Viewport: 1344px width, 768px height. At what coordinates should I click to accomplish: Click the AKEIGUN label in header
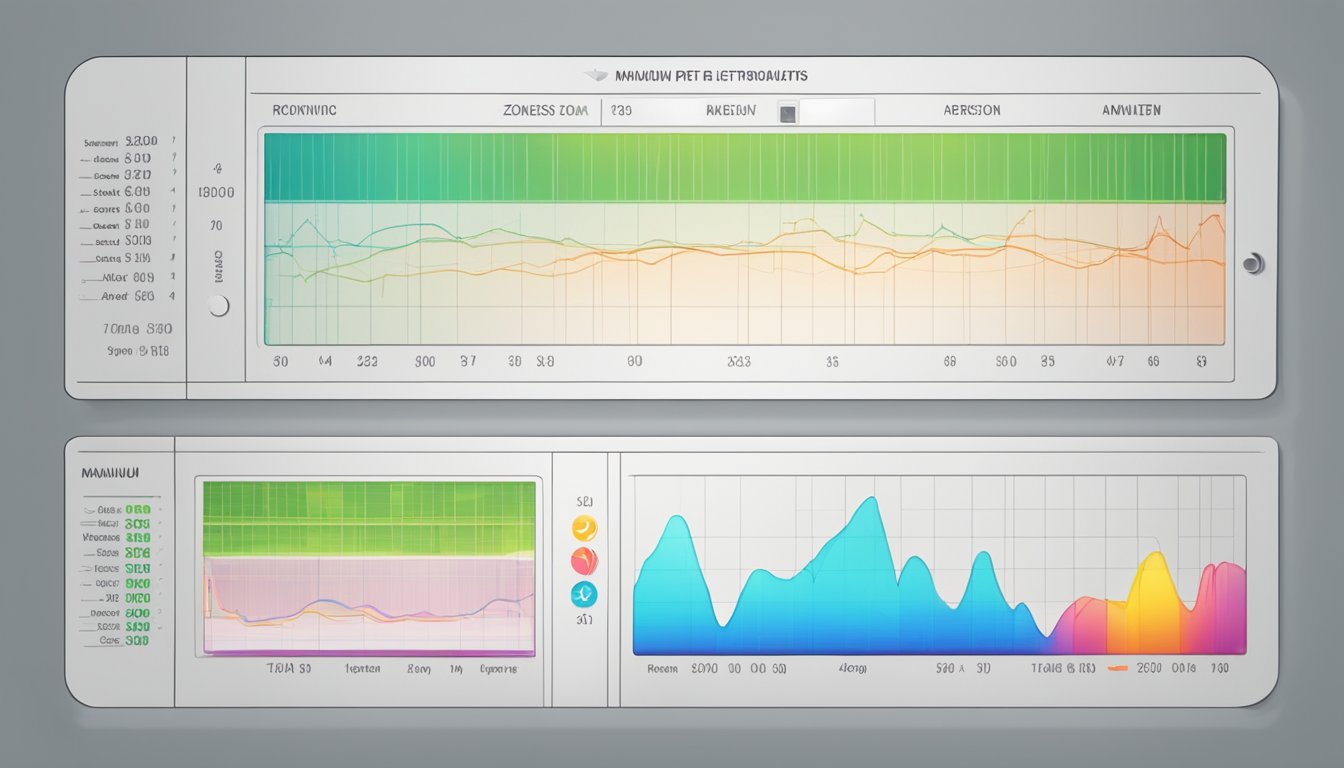coord(730,111)
